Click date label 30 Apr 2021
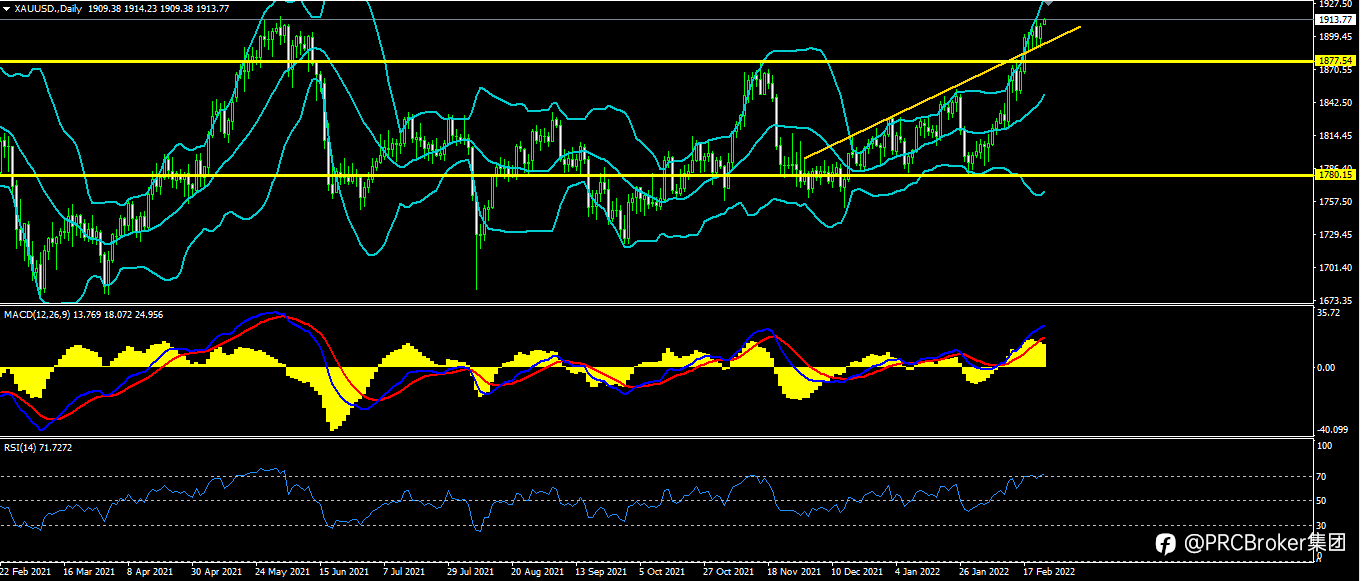 pyautogui.click(x=216, y=572)
